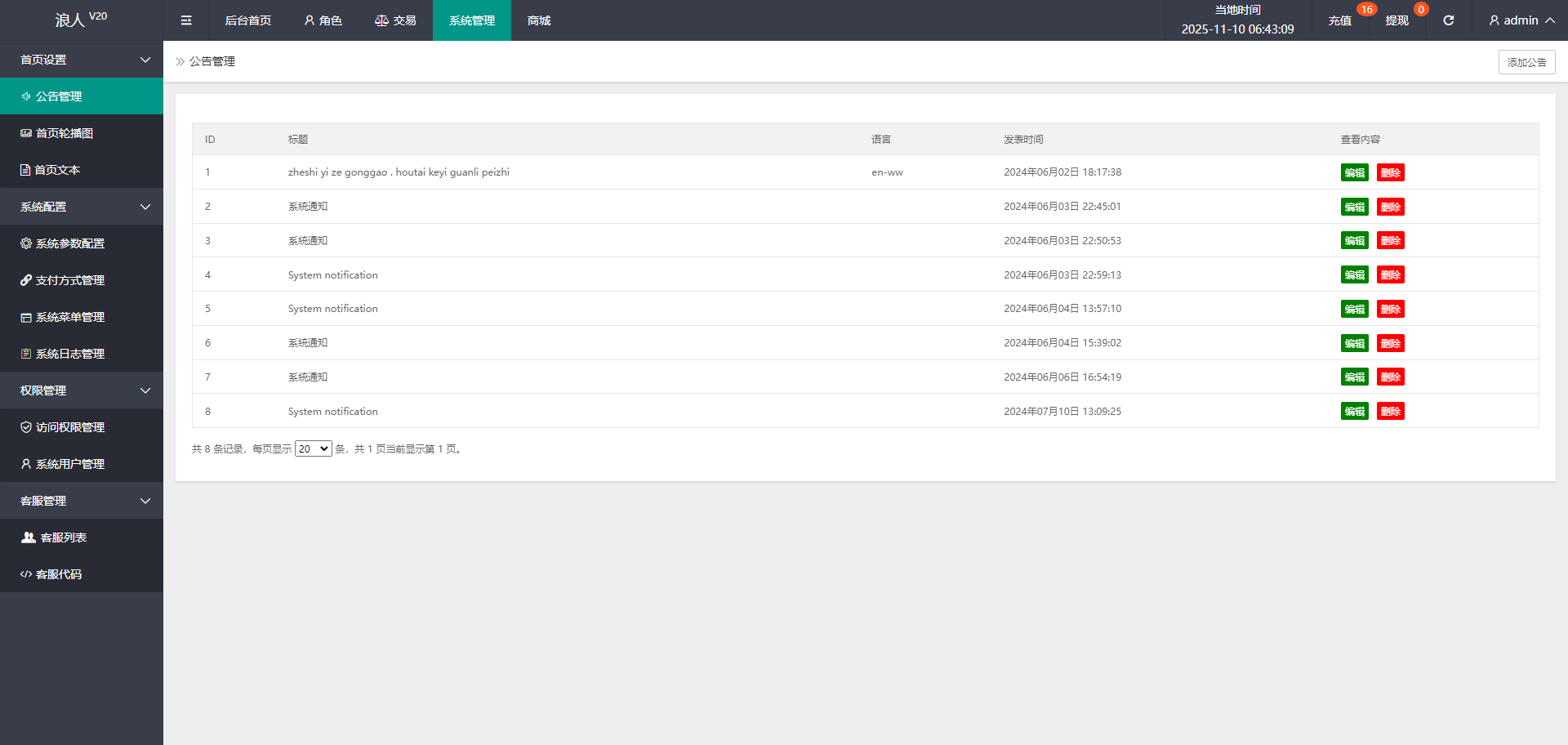
Task: Open 首页轮播图 image icon item
Action: point(57,133)
